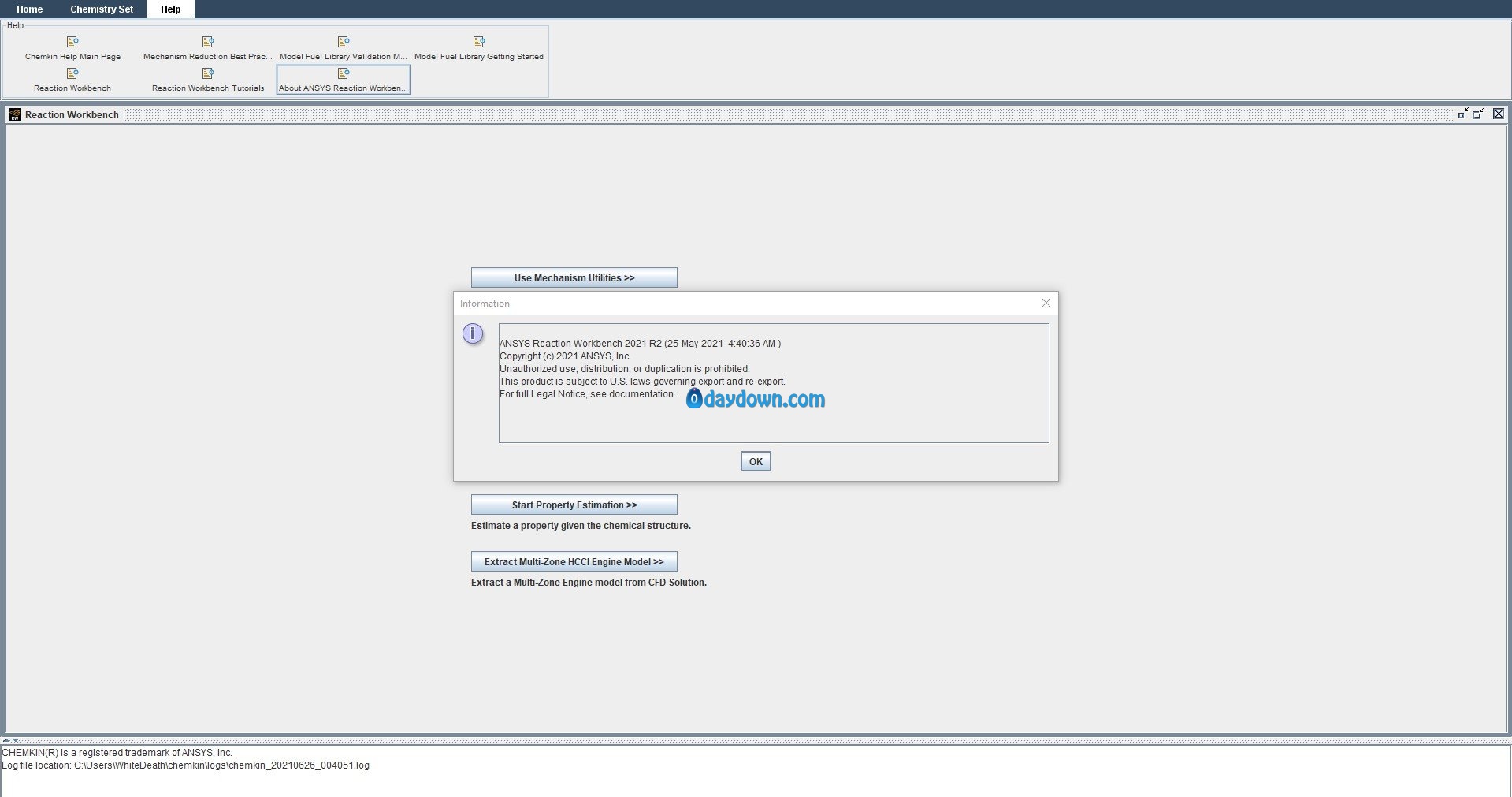
Task: Open Reaction Workbench Tutorials help
Action: coord(208,80)
